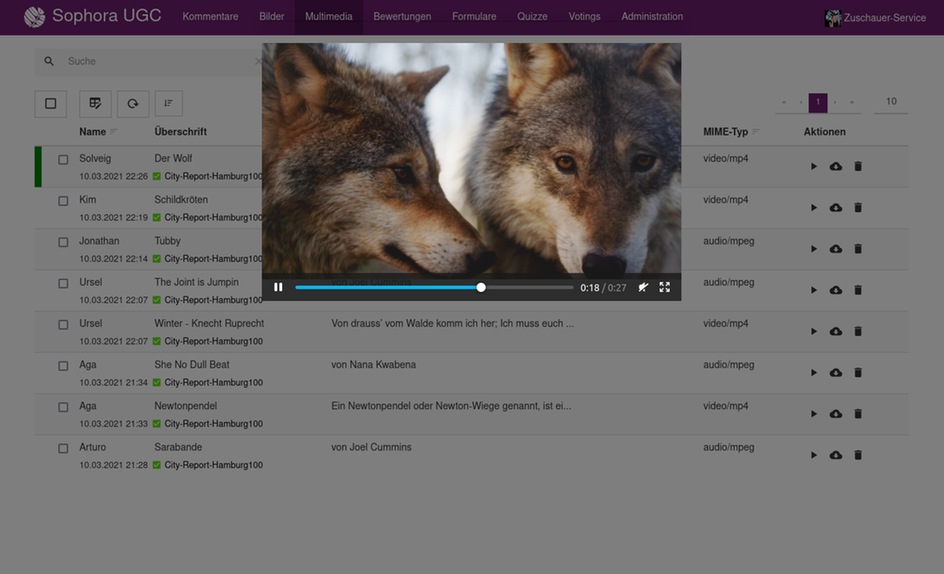Viewport: 944px width, 574px height.
Task: Open the Multimedia menu
Action: [329, 17]
